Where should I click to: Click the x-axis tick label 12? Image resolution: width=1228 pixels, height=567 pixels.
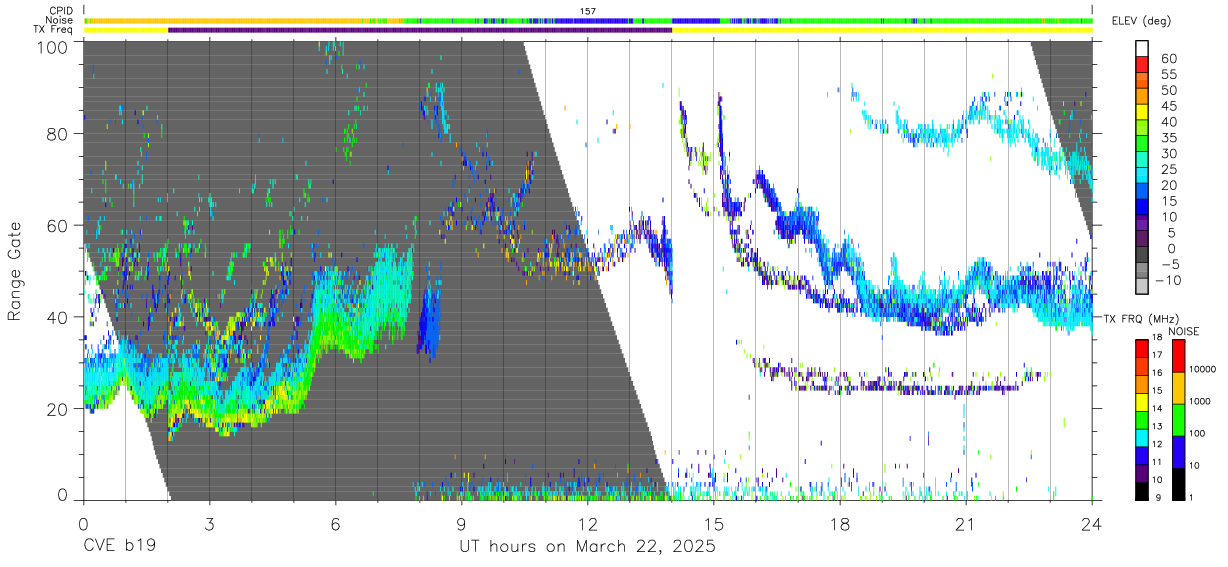click(587, 524)
